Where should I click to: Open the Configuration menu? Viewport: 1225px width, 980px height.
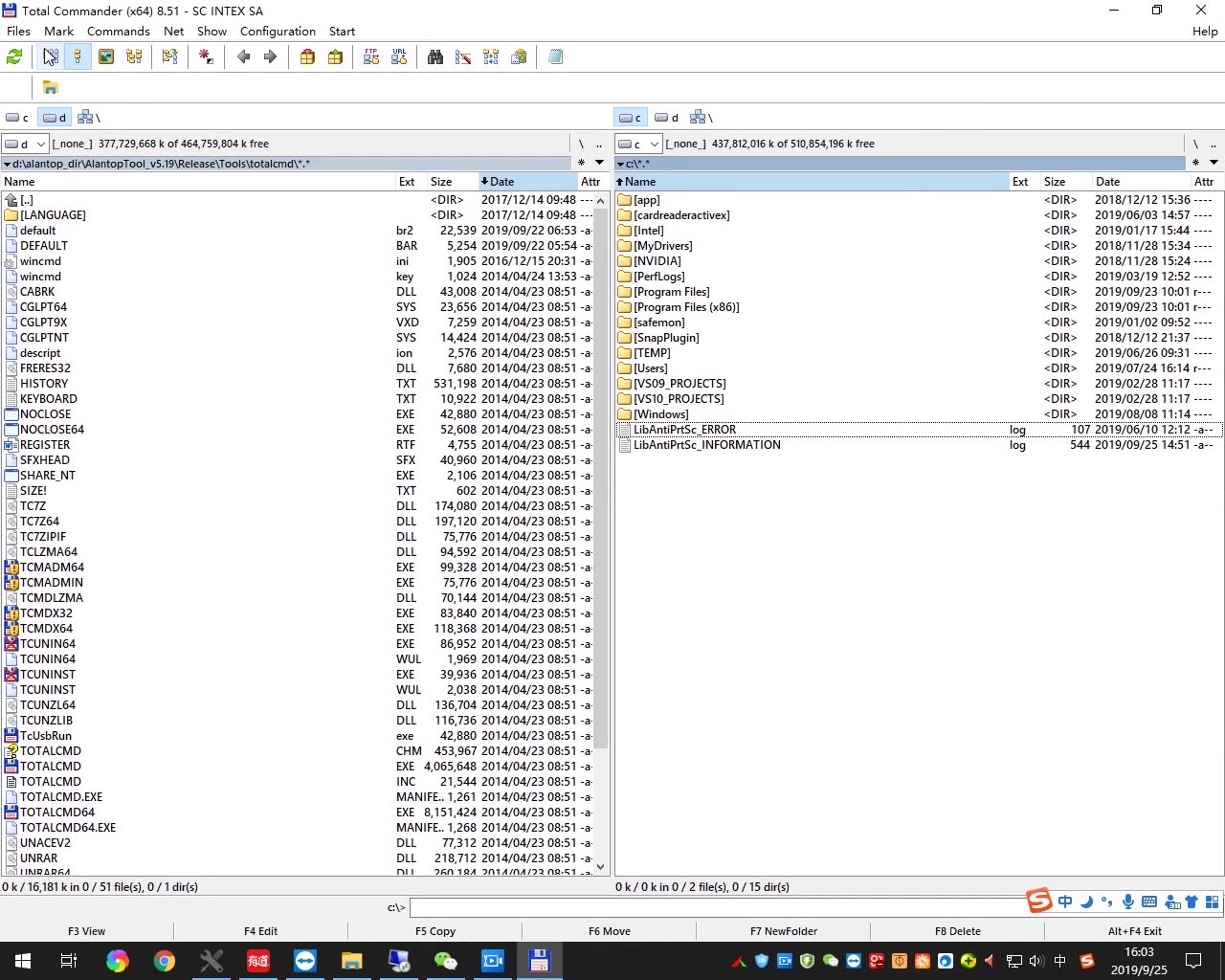click(x=278, y=31)
